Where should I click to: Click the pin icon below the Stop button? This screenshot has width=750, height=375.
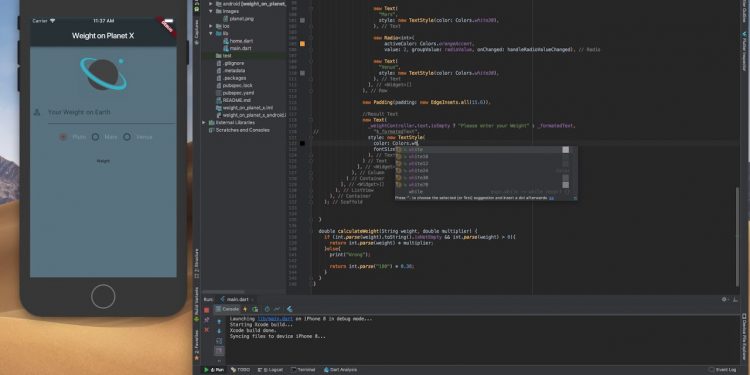point(207,320)
